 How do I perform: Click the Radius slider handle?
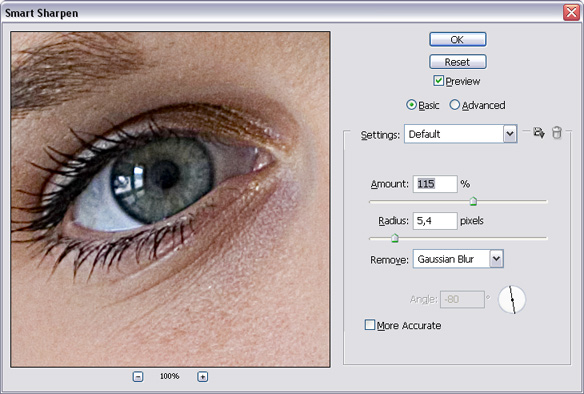point(395,238)
